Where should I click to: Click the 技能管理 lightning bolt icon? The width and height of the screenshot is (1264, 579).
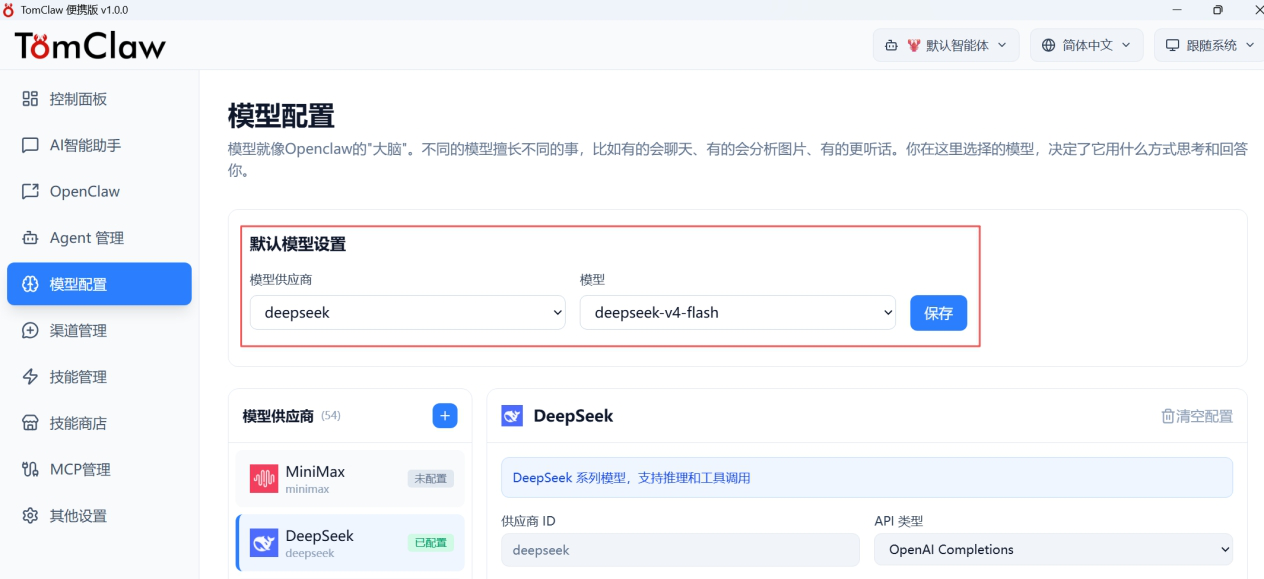pos(30,377)
